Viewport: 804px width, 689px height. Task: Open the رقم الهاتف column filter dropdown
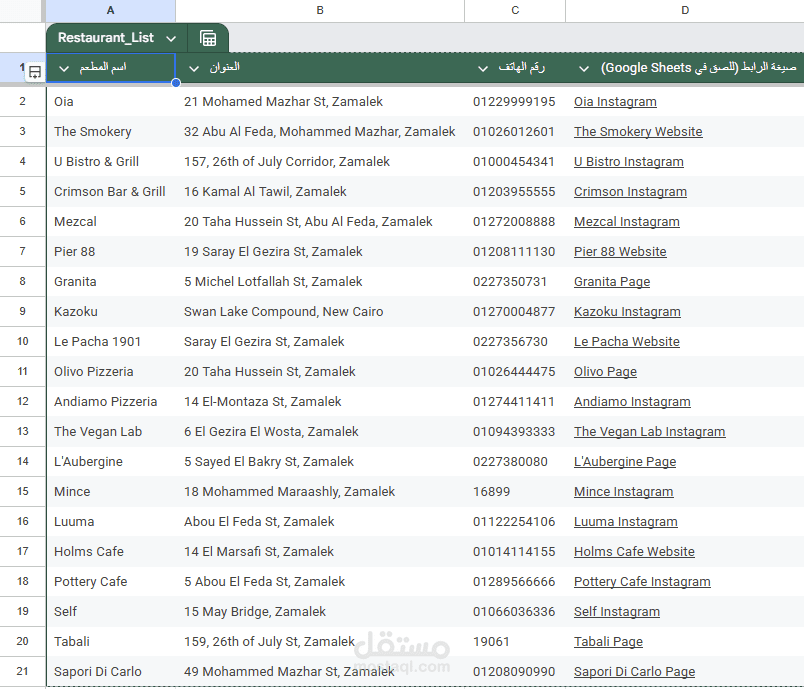coord(483,68)
